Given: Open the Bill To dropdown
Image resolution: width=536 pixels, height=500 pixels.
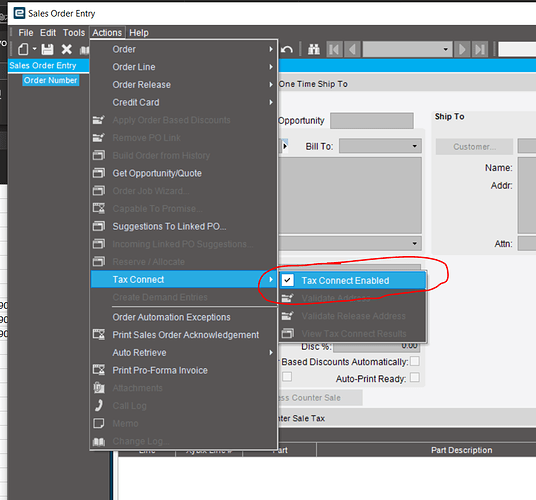Looking at the screenshot, I should pyautogui.click(x=380, y=146).
